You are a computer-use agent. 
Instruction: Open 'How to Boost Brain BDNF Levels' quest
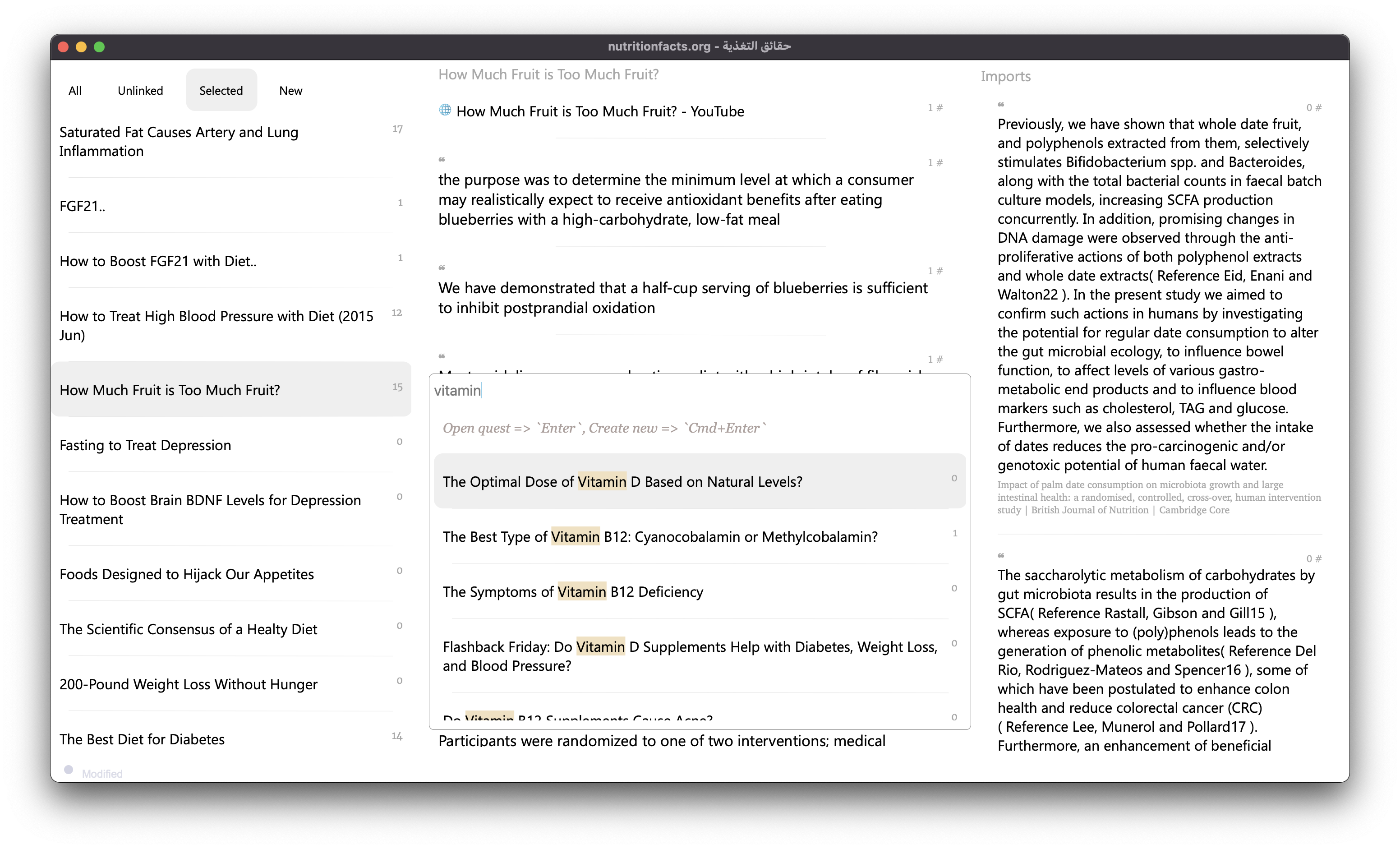(x=230, y=510)
